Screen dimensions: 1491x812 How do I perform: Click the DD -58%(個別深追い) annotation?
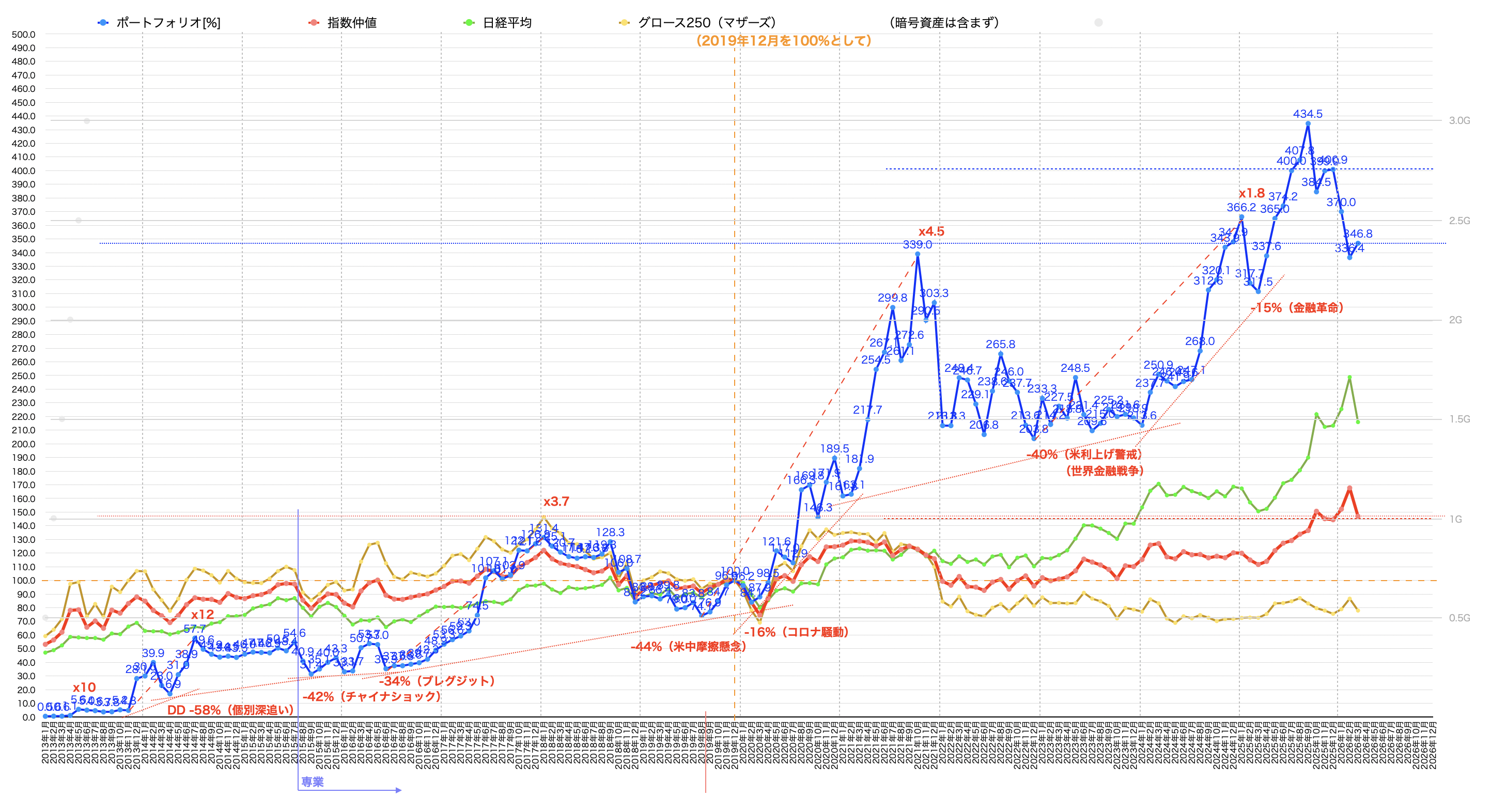[x=230, y=710]
